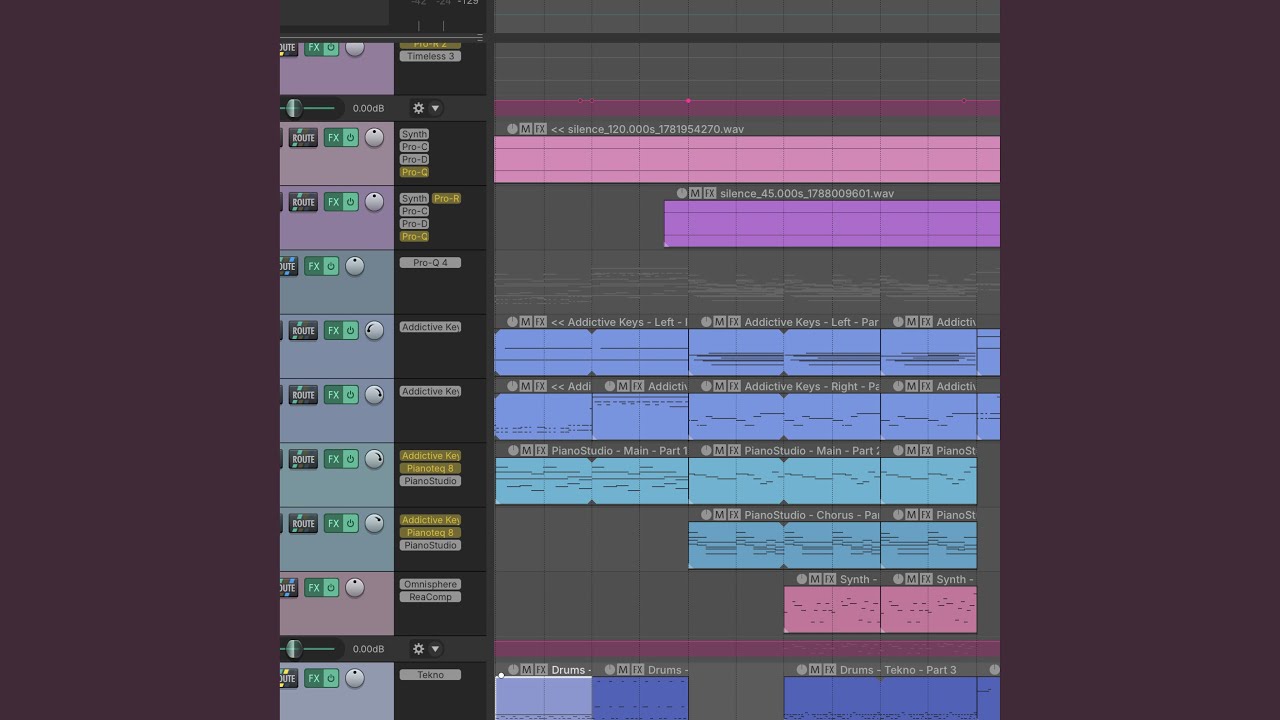Open item FX on Drums - Tekno - Part 3
1280x720 pixels.
[x=829, y=670]
